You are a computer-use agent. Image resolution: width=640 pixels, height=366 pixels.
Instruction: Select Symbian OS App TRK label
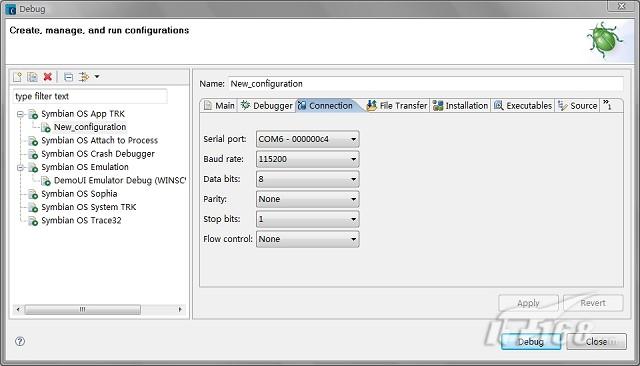(83, 114)
